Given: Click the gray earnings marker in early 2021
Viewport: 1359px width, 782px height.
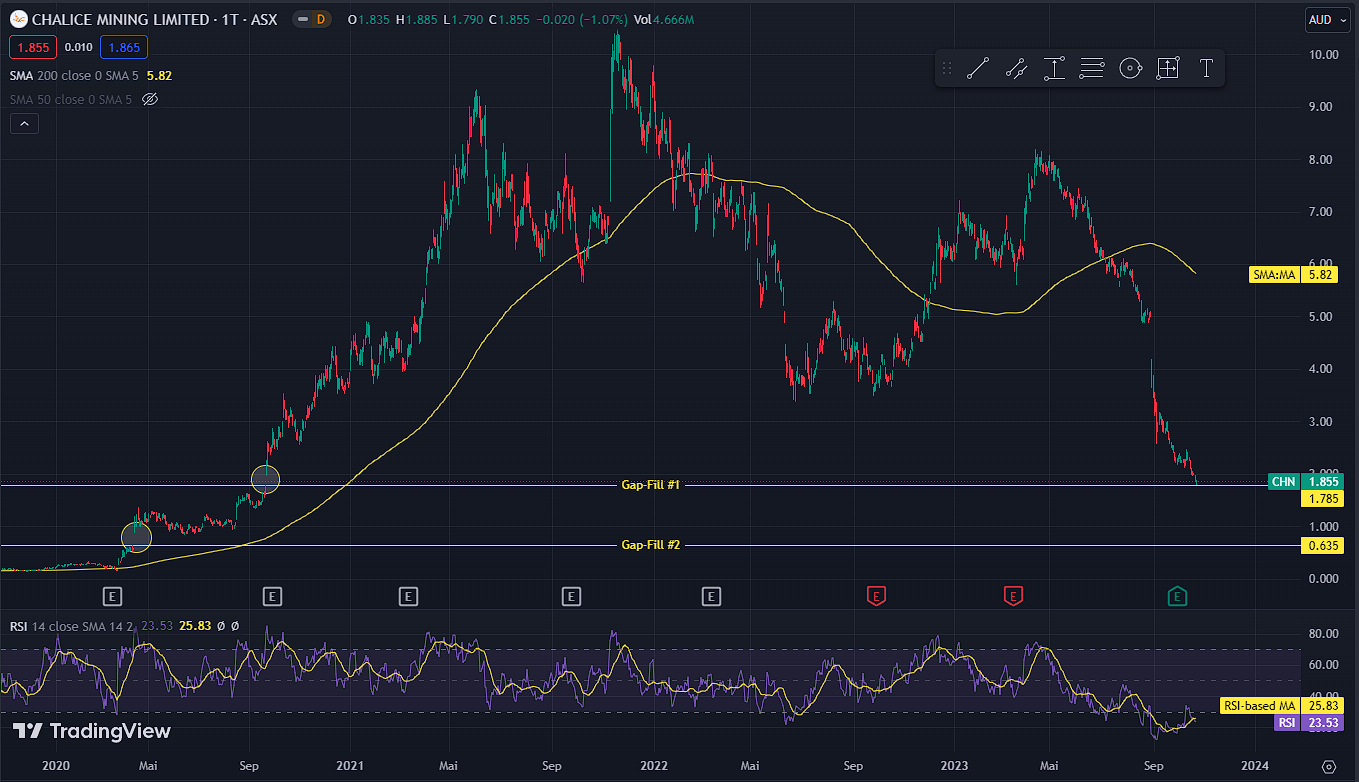Looking at the screenshot, I should 408,597.
